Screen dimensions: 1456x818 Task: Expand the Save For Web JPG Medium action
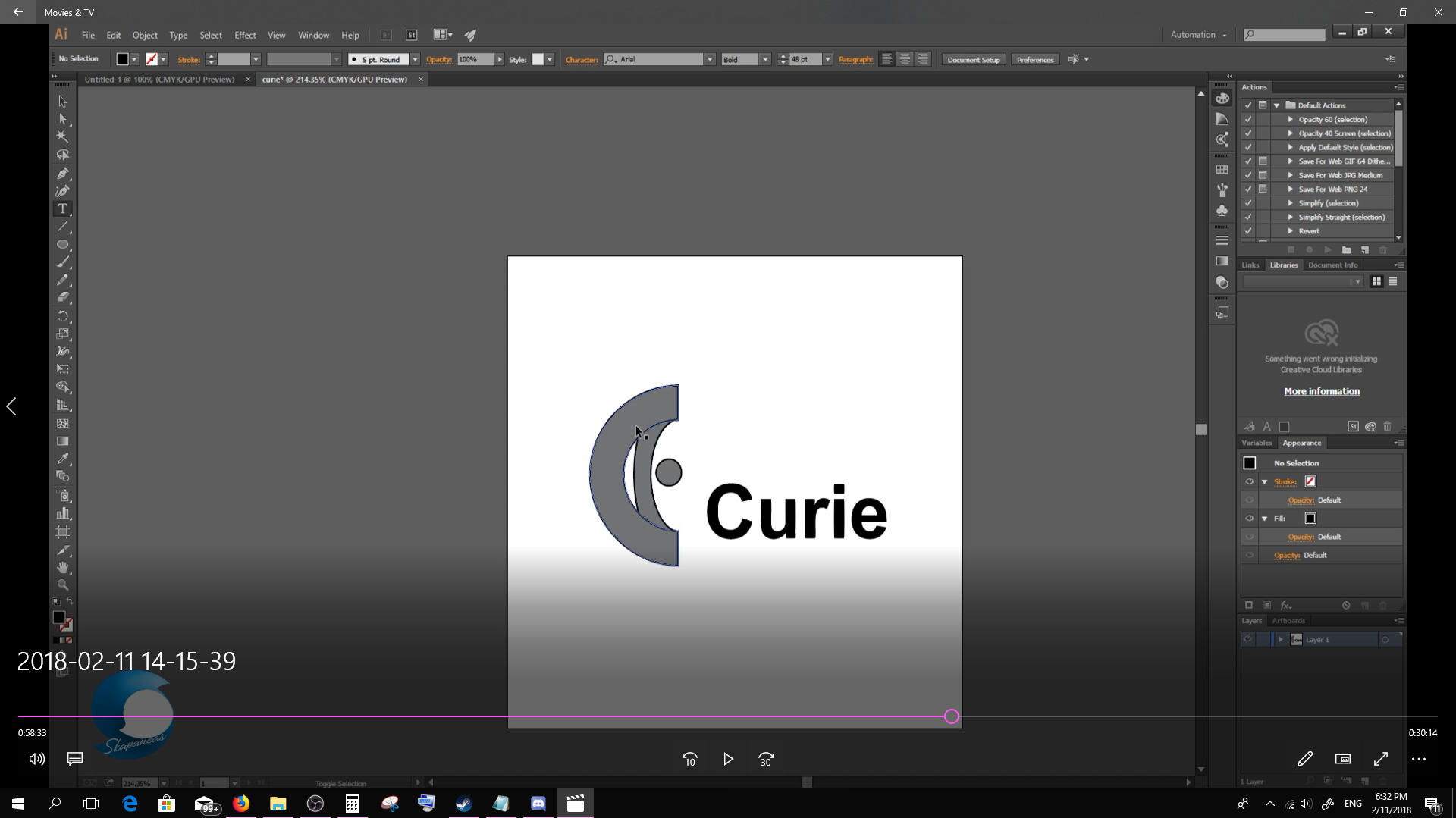pos(1291,175)
